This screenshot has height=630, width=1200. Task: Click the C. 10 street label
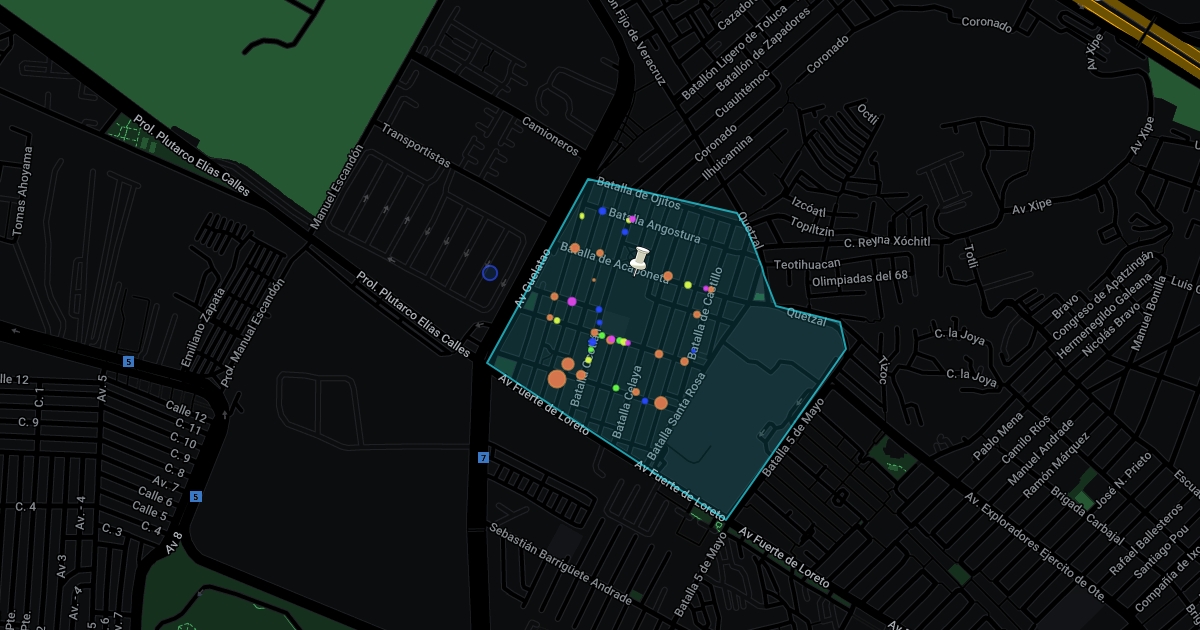[184, 441]
